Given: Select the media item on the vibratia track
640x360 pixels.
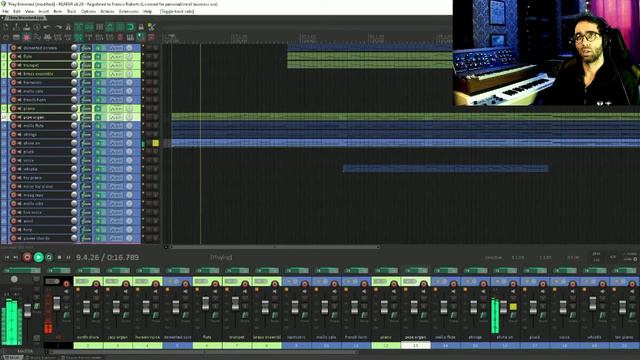Looking at the screenshot, I should (445, 169).
